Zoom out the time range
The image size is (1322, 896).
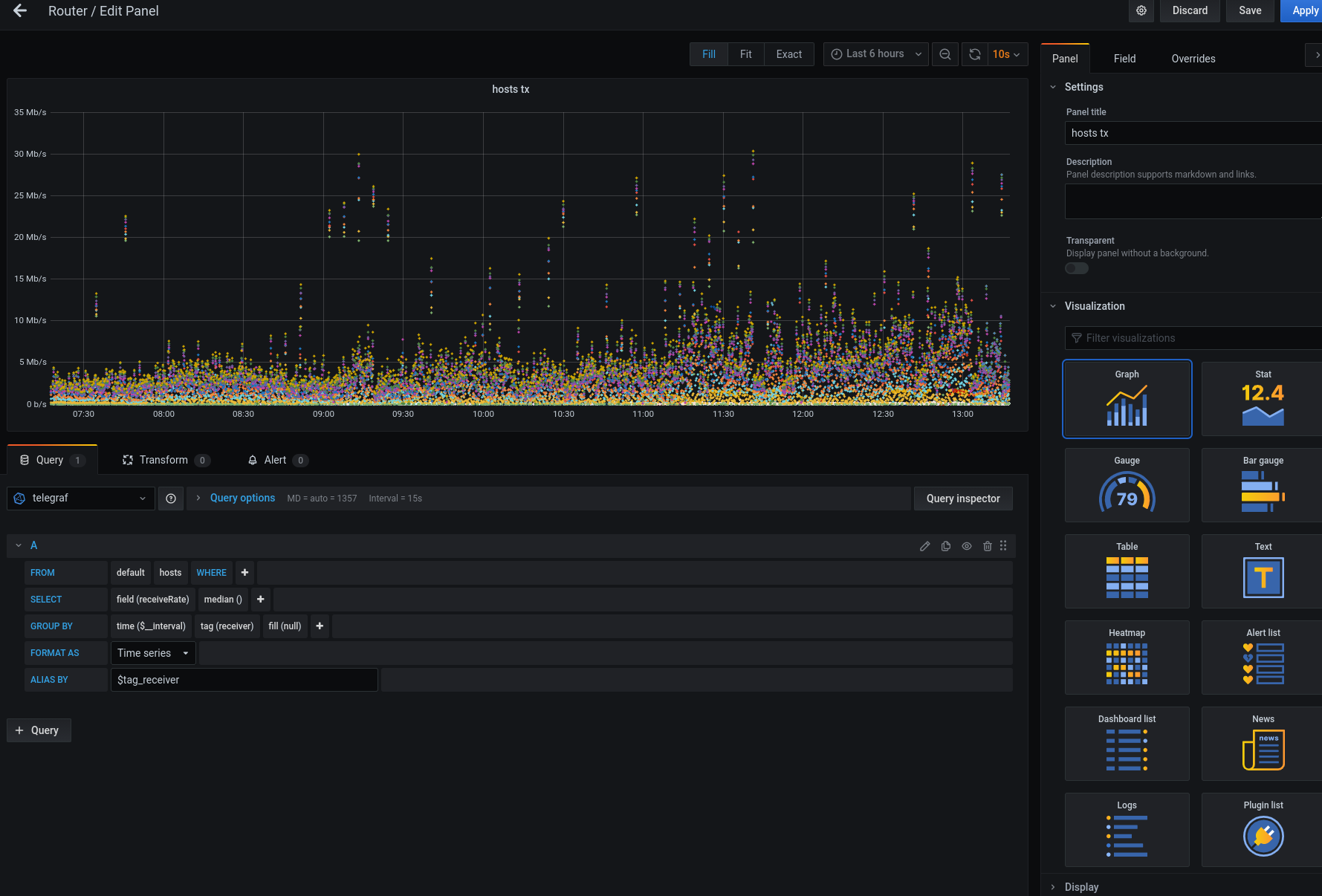coord(944,54)
